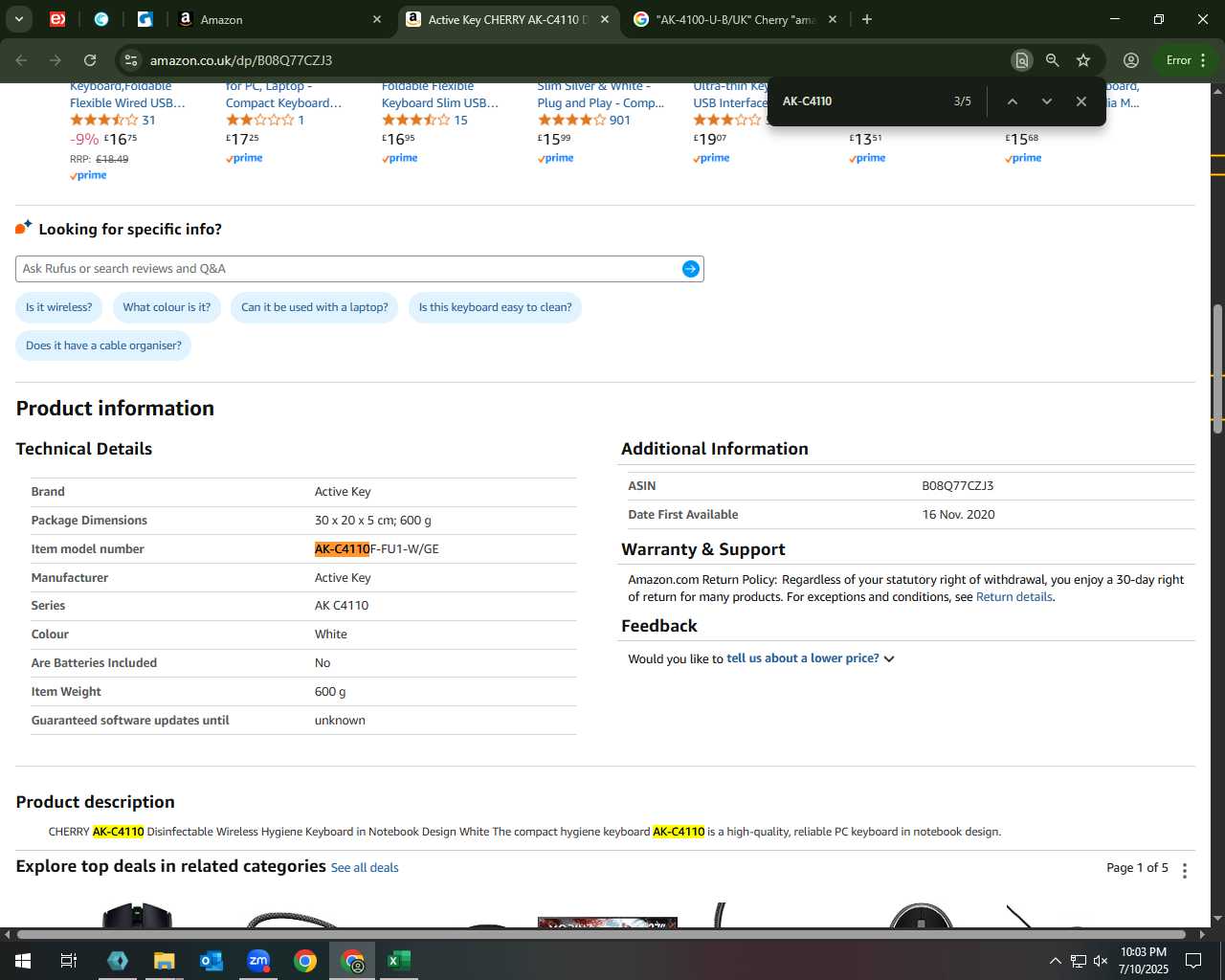The width and height of the screenshot is (1225, 980).
Task: Click the horizontal page scrollbar
Action: tap(601, 934)
